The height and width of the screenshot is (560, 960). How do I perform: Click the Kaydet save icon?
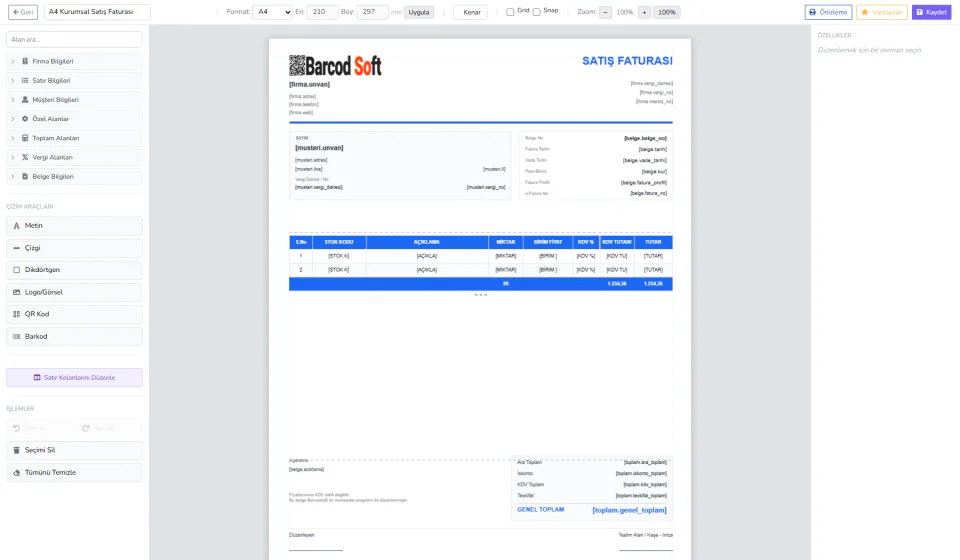pos(920,12)
